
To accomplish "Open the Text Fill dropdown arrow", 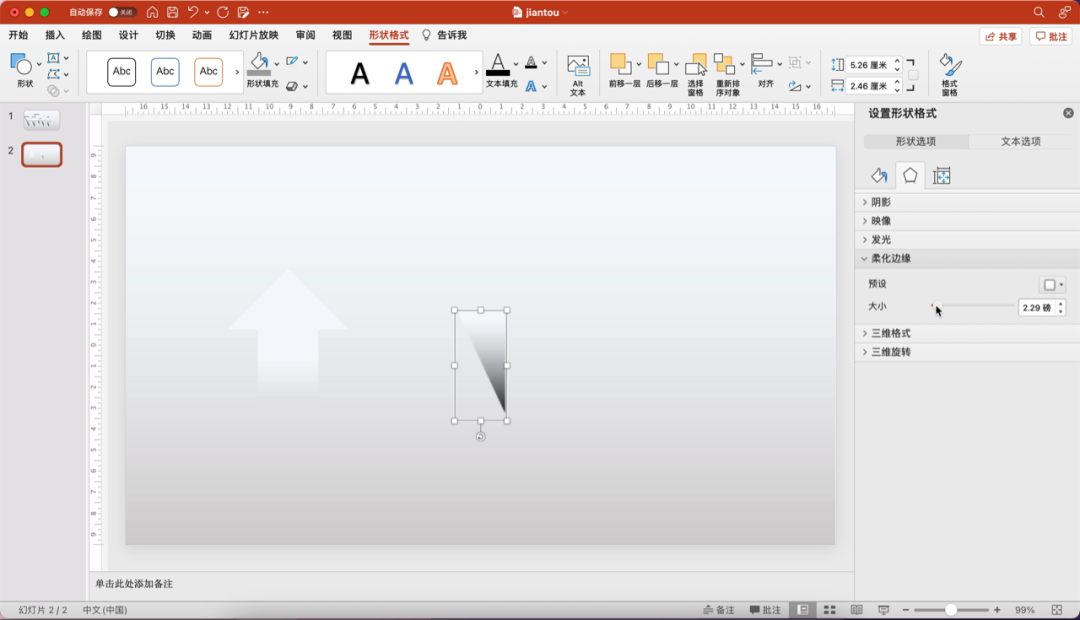I will coord(516,64).
